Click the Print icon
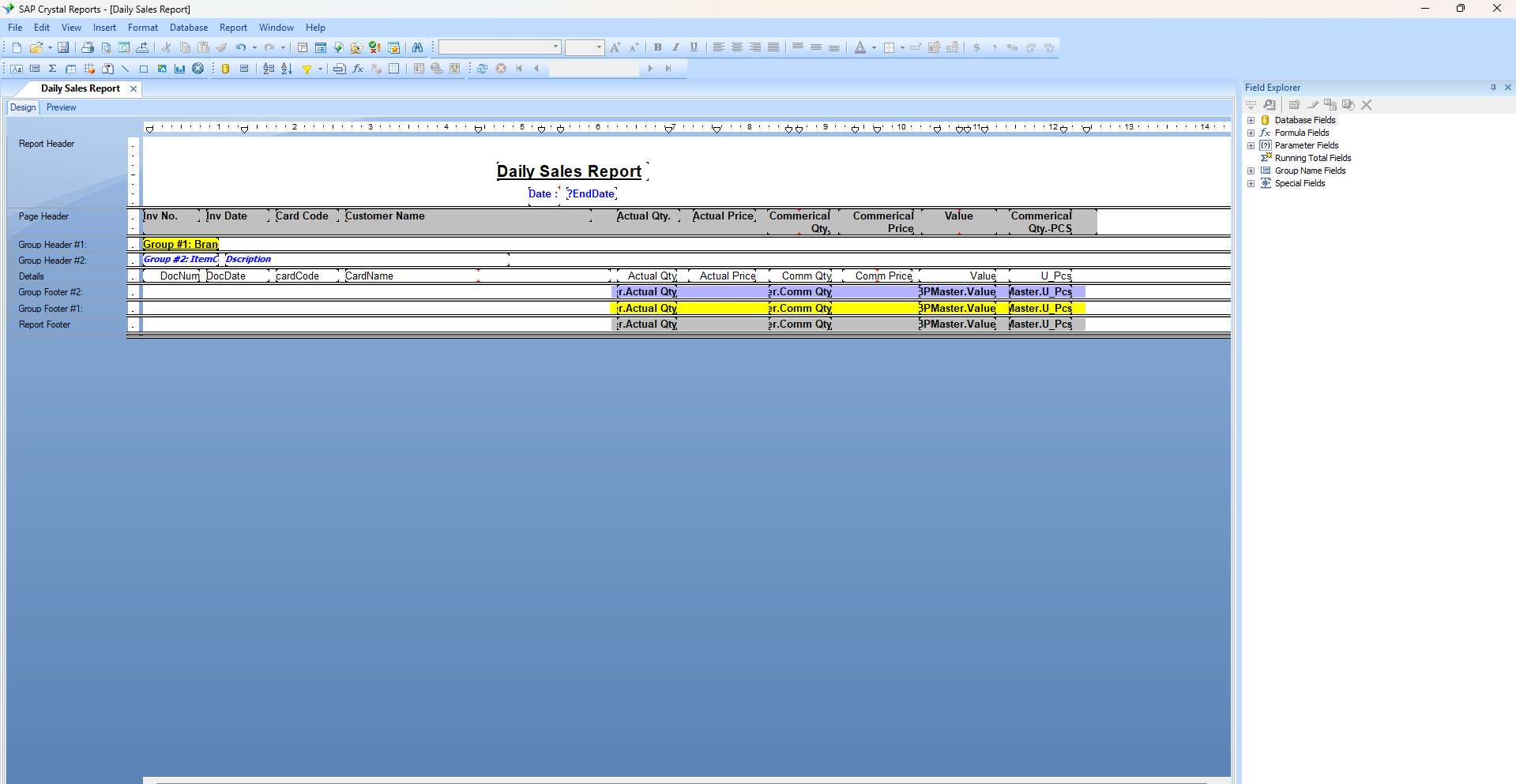Viewport: 1516px width, 784px height. point(88,47)
